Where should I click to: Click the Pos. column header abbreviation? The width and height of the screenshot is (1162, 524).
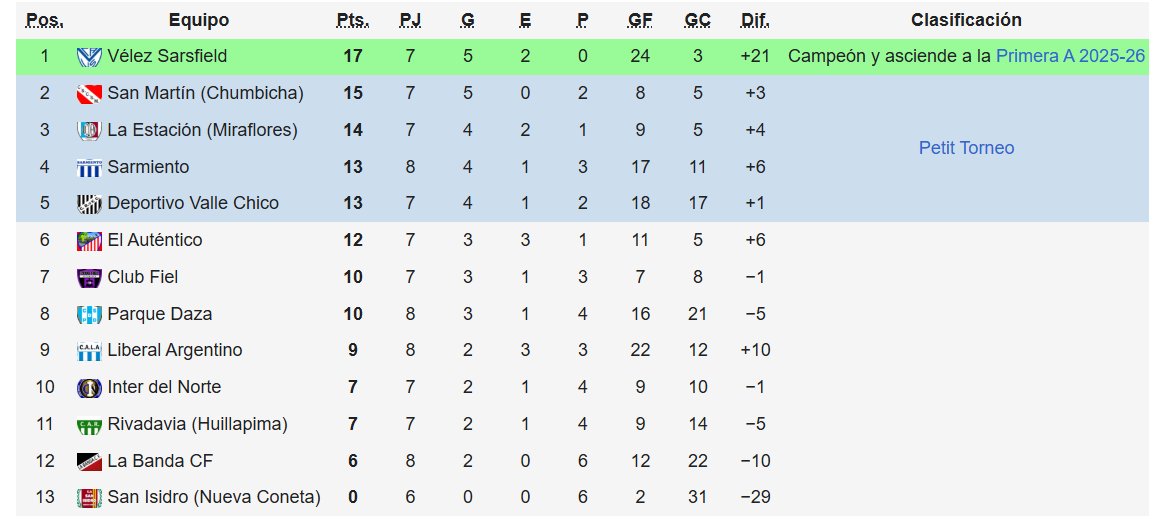[44, 20]
